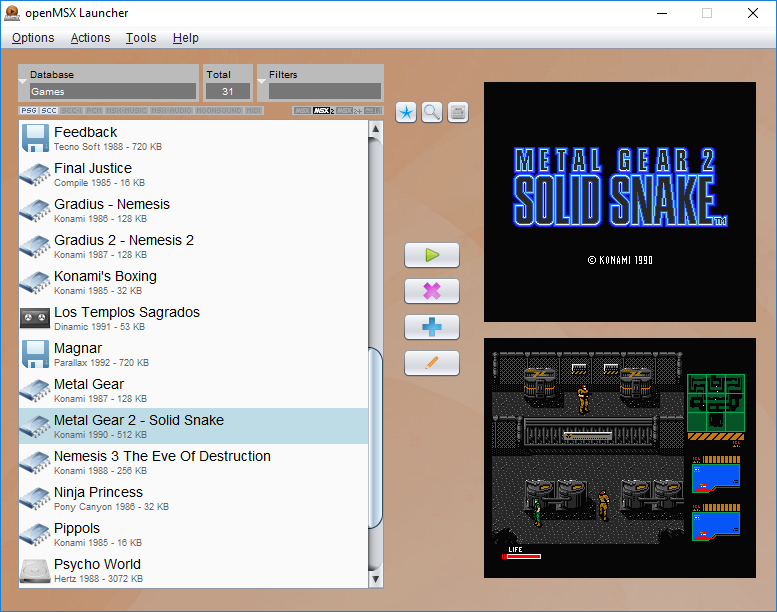
Task: Open the Actions menu
Action: pyautogui.click(x=90, y=38)
